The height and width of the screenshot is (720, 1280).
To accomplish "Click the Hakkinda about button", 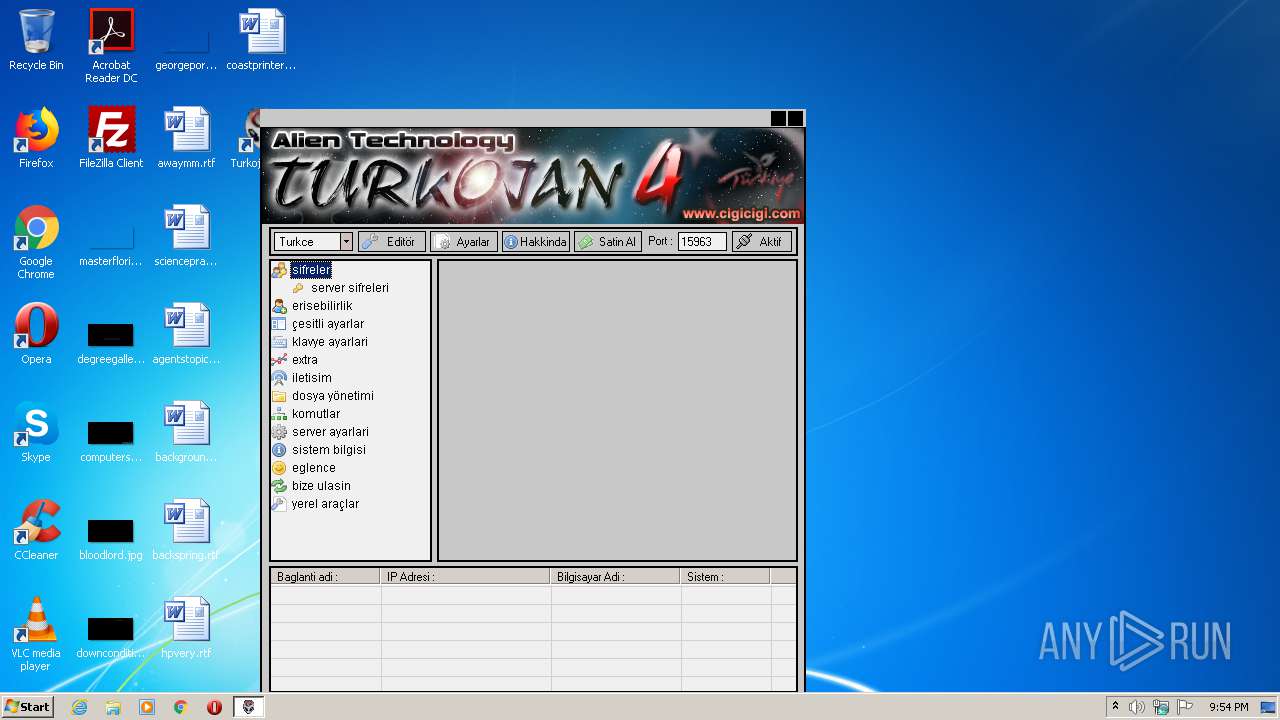I will pyautogui.click(x=535, y=242).
